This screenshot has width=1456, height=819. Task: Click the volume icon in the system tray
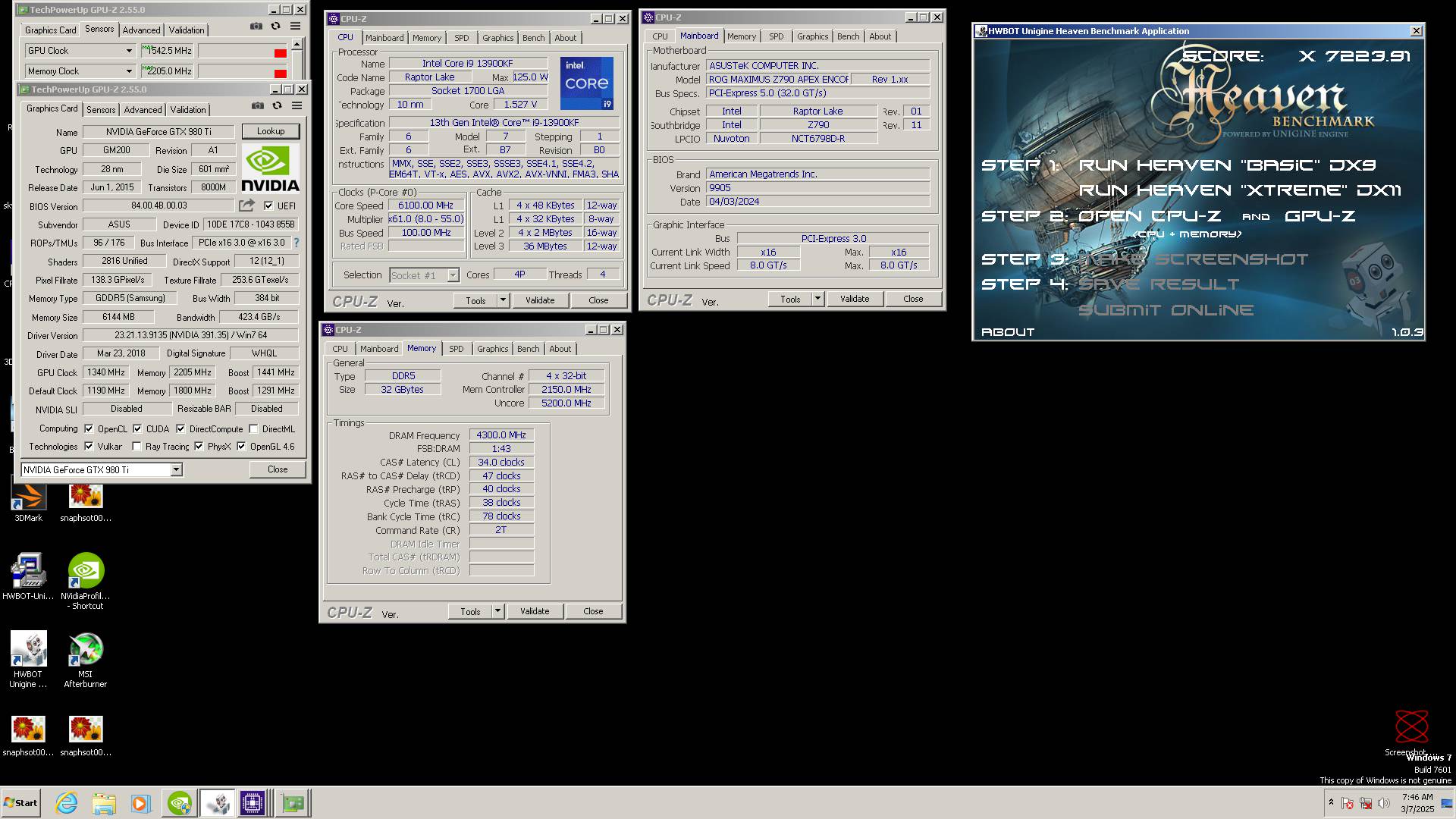click(1384, 803)
